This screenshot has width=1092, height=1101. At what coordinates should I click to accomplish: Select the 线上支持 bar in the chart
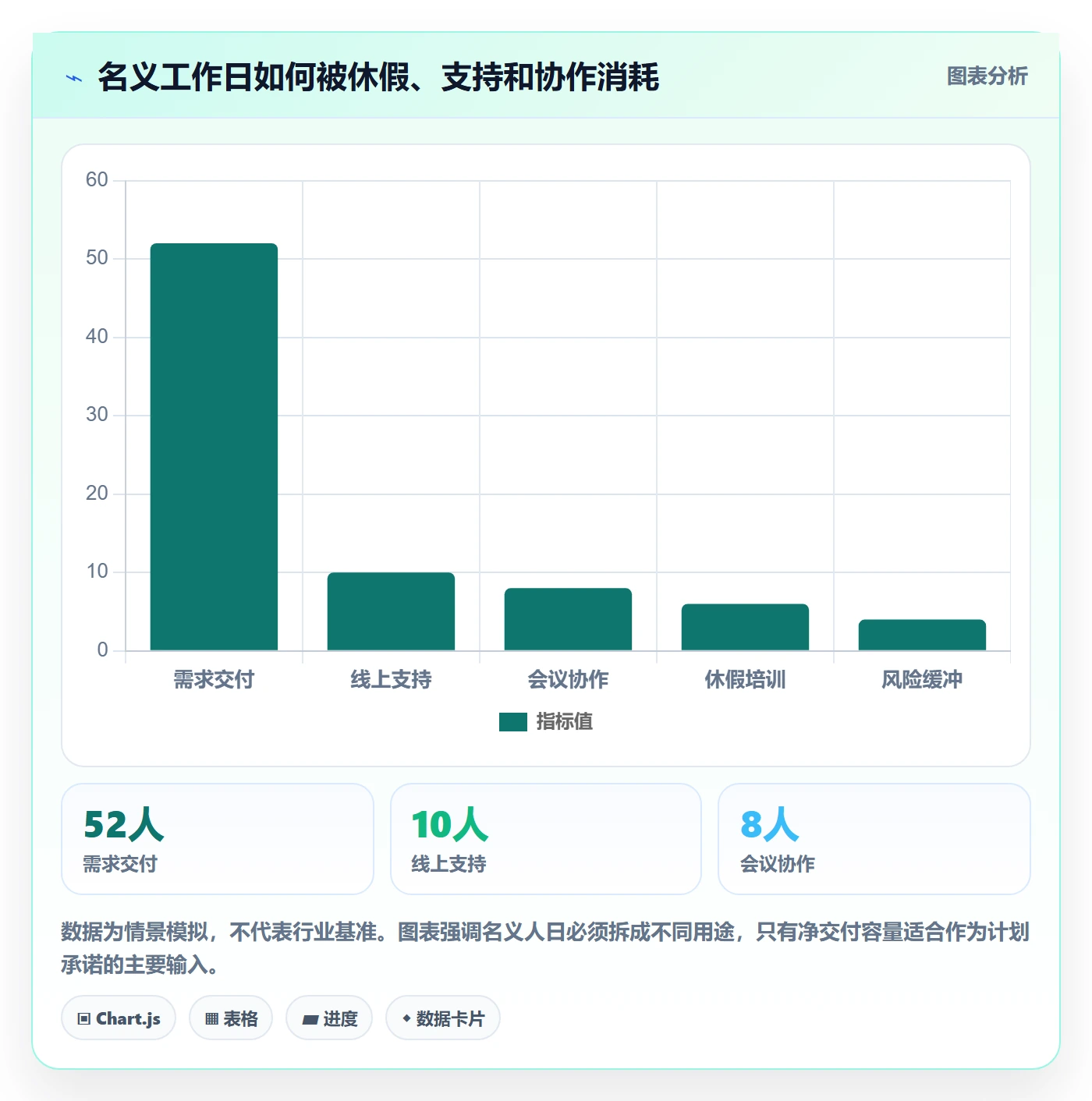pyautogui.click(x=391, y=611)
